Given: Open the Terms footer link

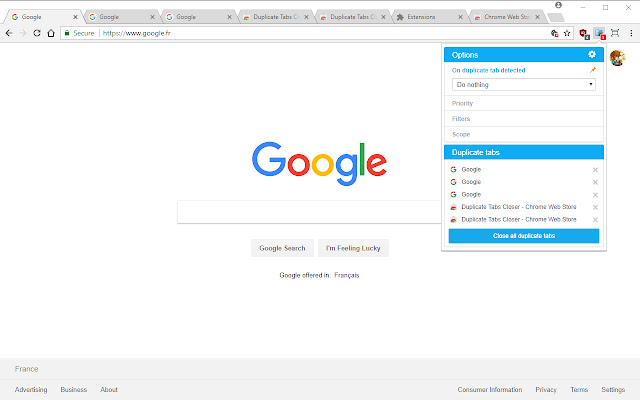Looking at the screenshot, I should pyautogui.click(x=579, y=389).
